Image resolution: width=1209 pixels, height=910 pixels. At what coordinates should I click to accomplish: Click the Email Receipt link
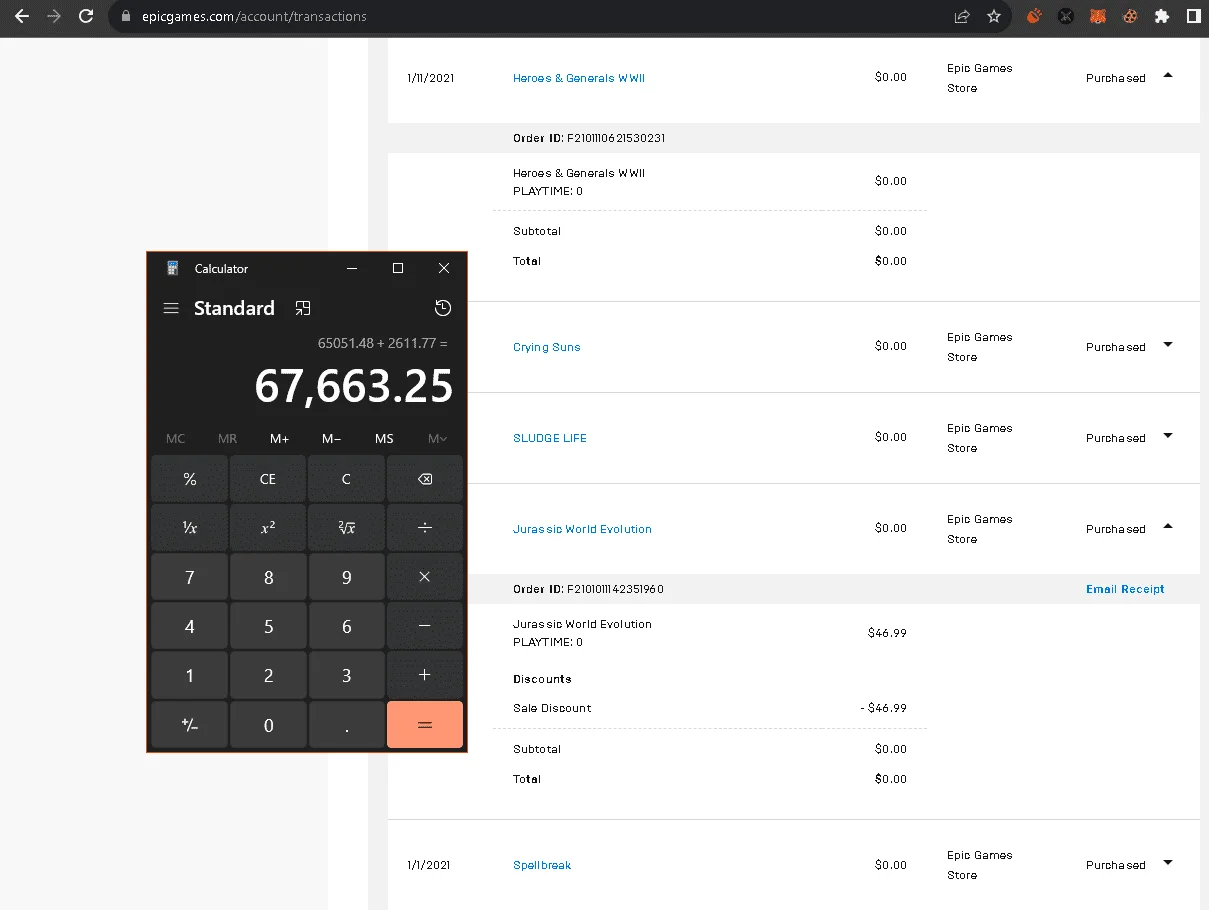1125,589
